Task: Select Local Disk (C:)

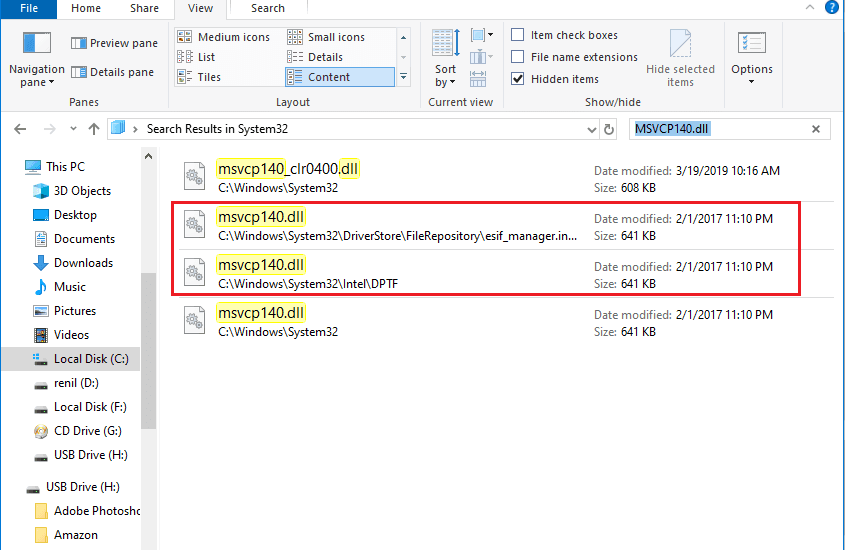Action: pyautogui.click(x=71, y=359)
